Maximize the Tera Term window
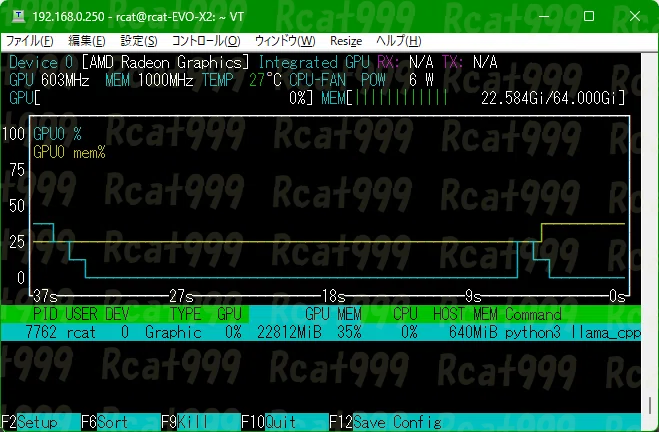The image size is (659, 432). tap(589, 16)
